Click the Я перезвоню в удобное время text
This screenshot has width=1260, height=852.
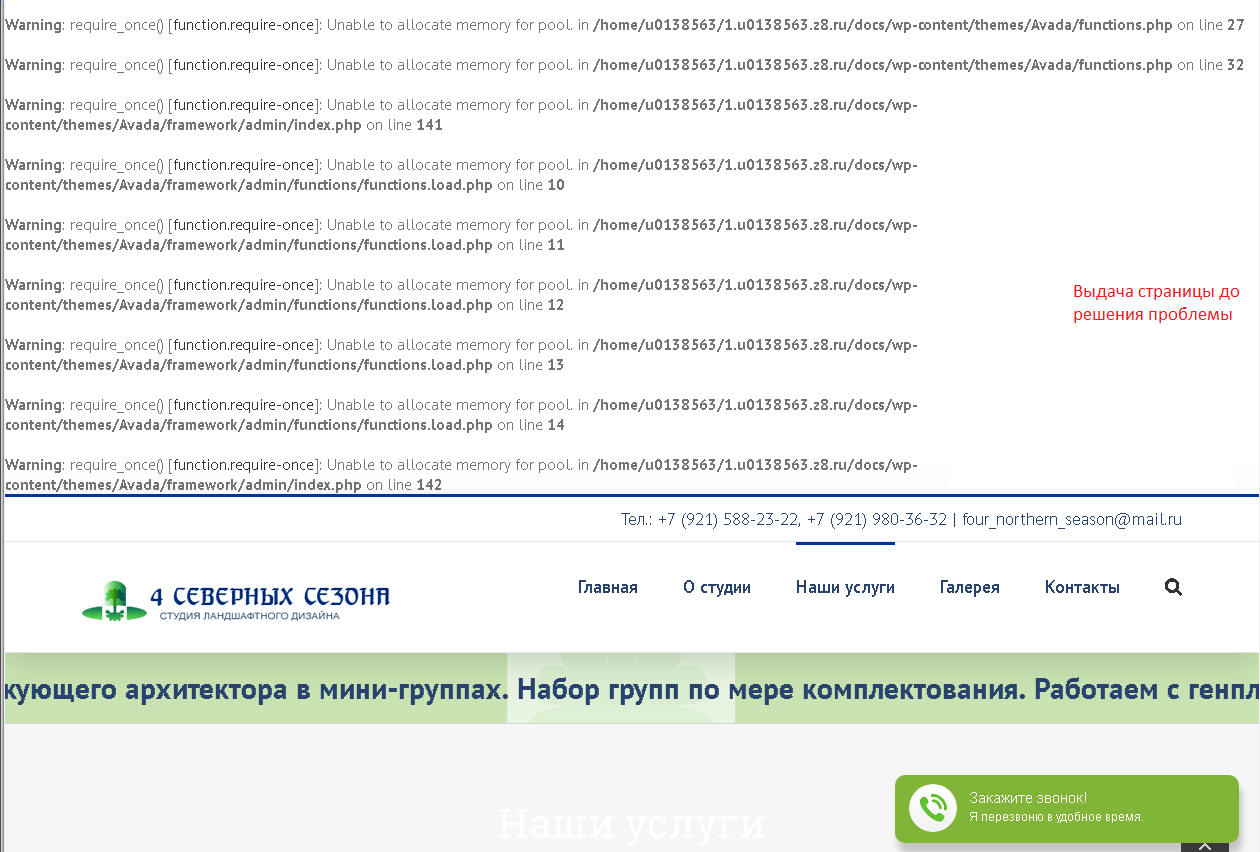[1056, 817]
